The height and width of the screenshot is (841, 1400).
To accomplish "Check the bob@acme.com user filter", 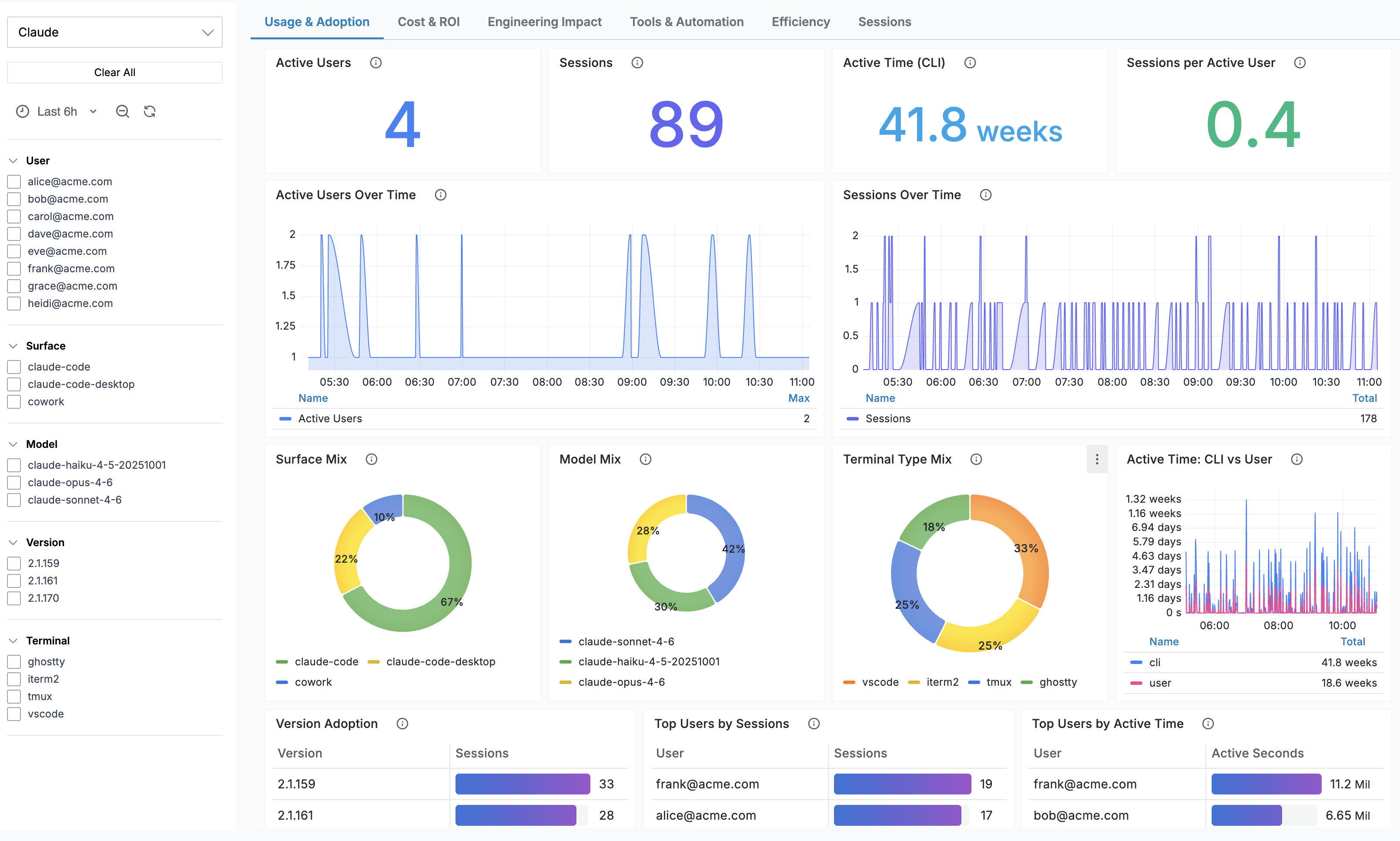I will coord(14,200).
